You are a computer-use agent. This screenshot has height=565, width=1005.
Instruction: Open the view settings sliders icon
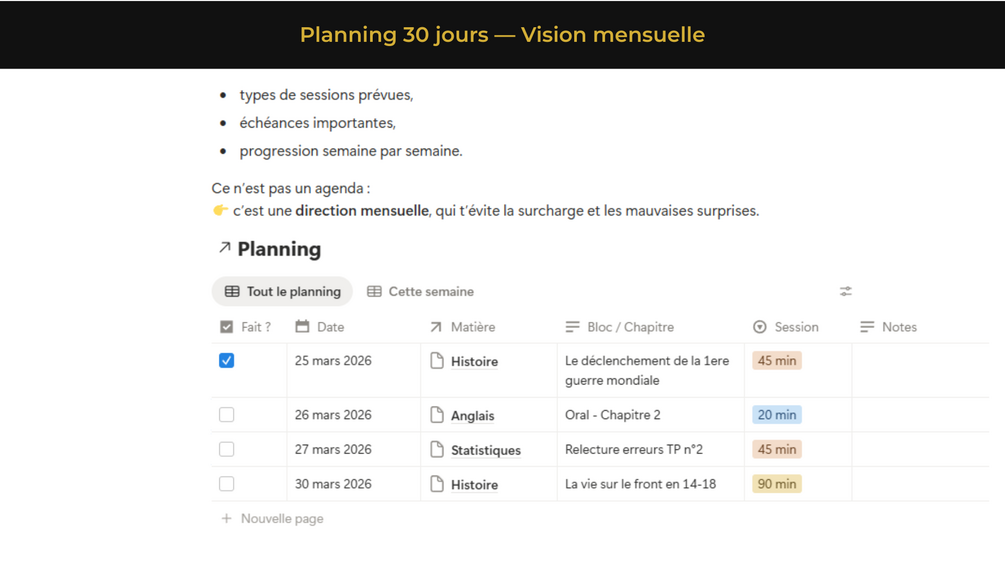845,291
